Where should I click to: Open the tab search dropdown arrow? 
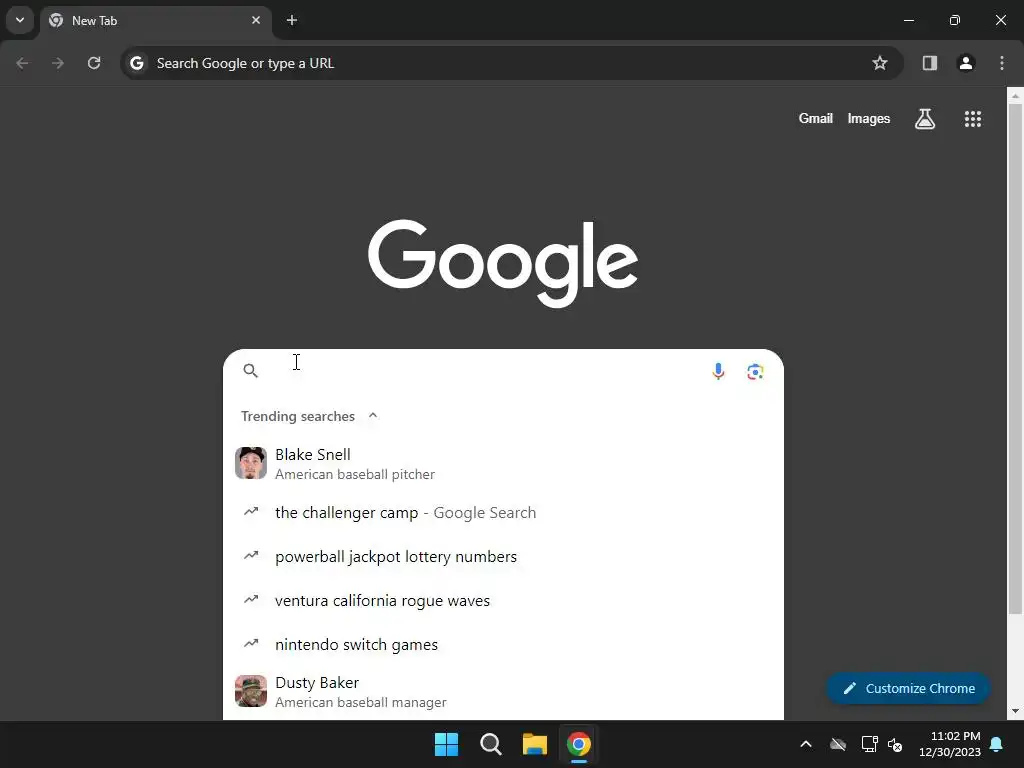(20, 20)
